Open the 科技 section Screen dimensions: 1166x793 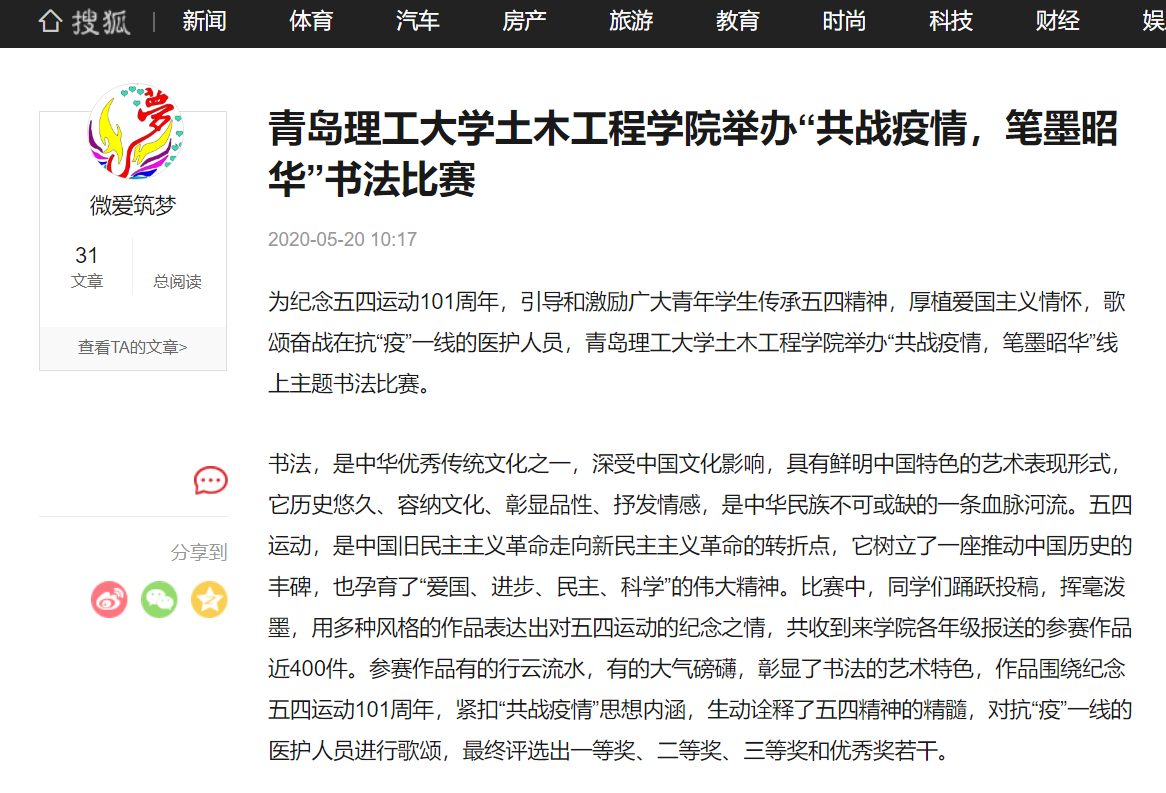951,22
